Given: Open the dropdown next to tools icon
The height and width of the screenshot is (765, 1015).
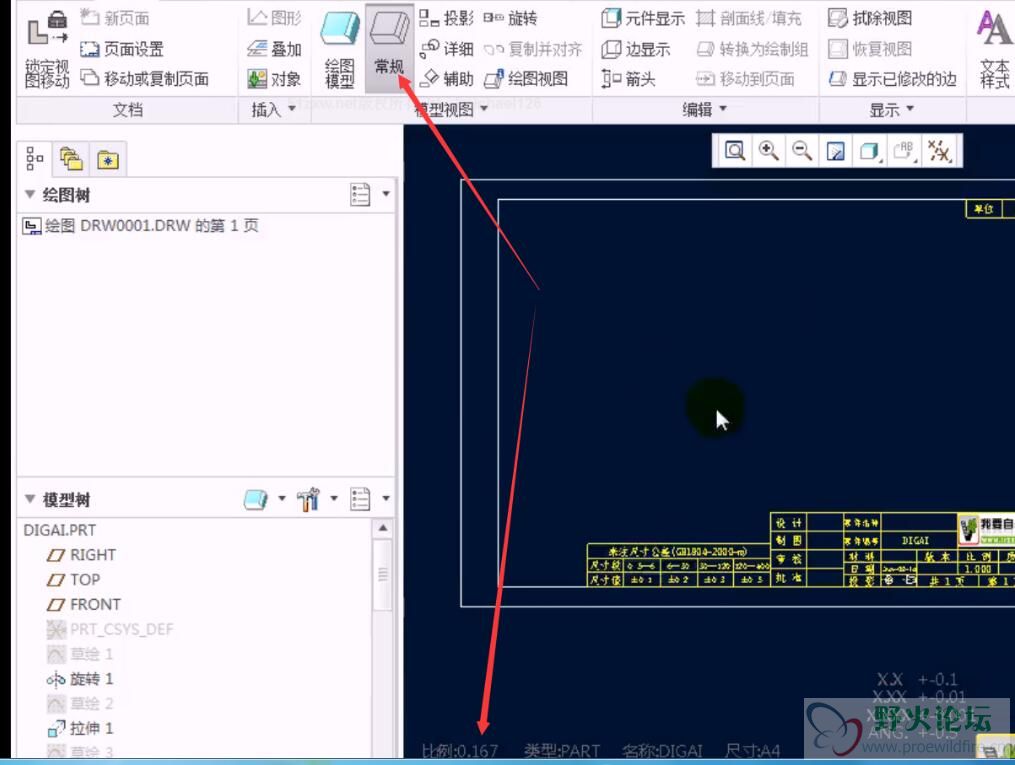Looking at the screenshot, I should click(334, 498).
